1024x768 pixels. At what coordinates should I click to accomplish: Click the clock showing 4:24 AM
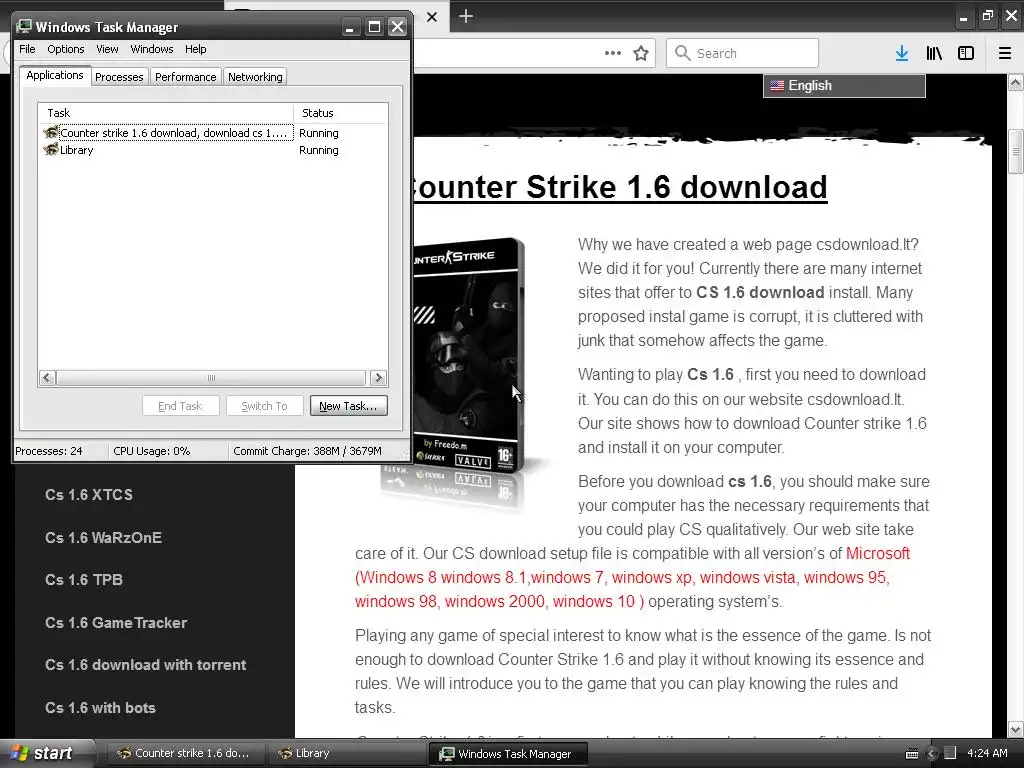(987, 753)
